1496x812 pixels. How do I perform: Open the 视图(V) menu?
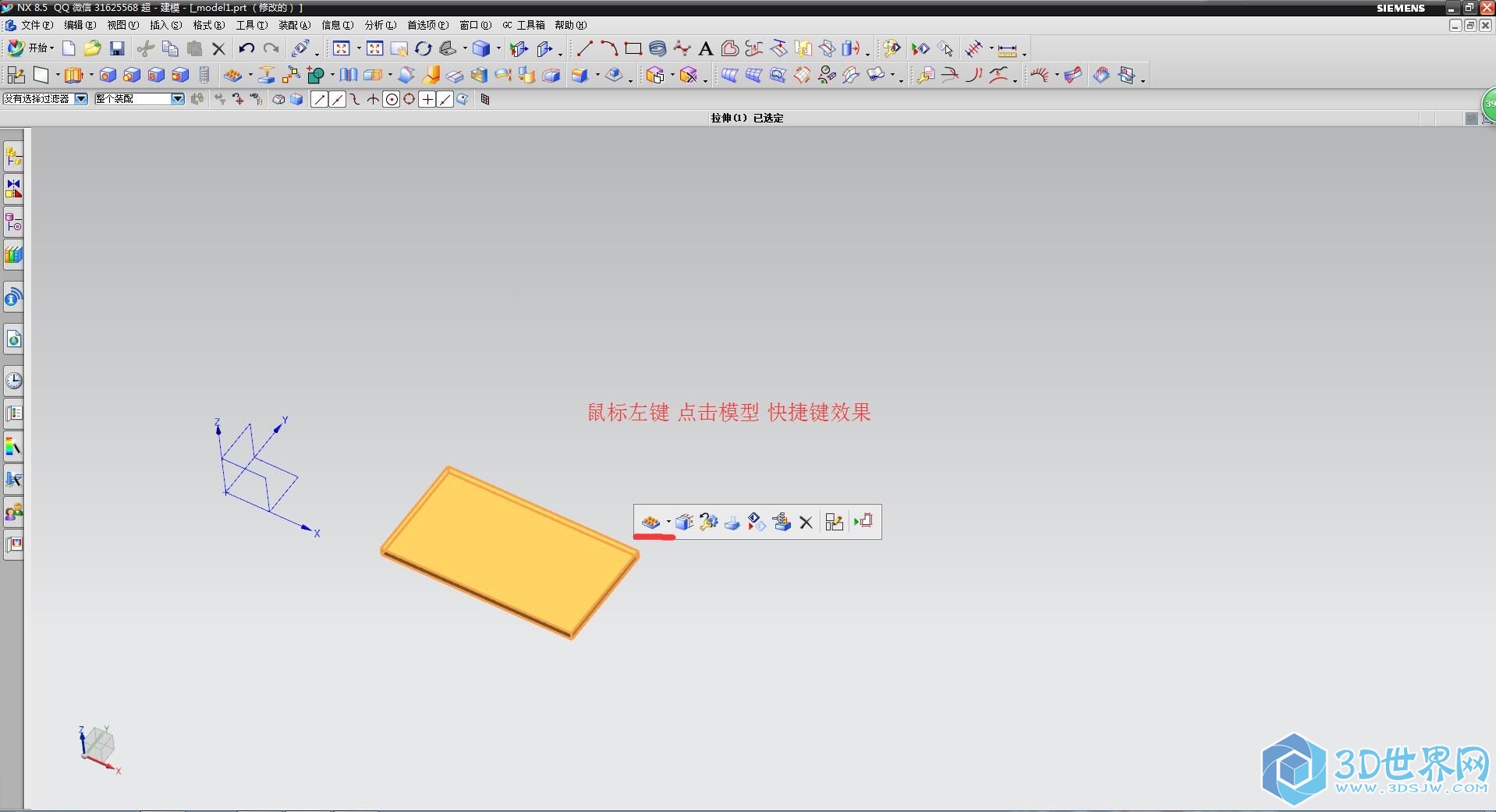(122, 25)
